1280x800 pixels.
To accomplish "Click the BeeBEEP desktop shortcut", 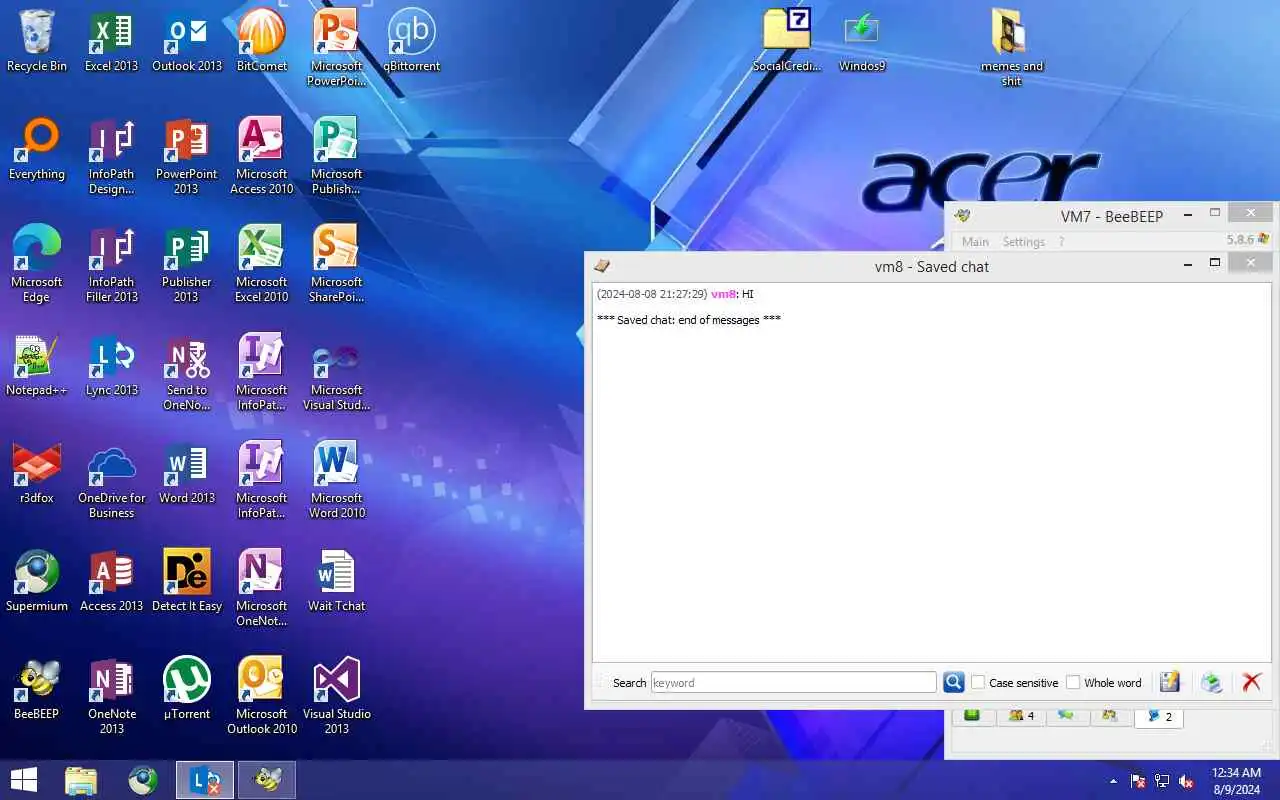I will [37, 689].
